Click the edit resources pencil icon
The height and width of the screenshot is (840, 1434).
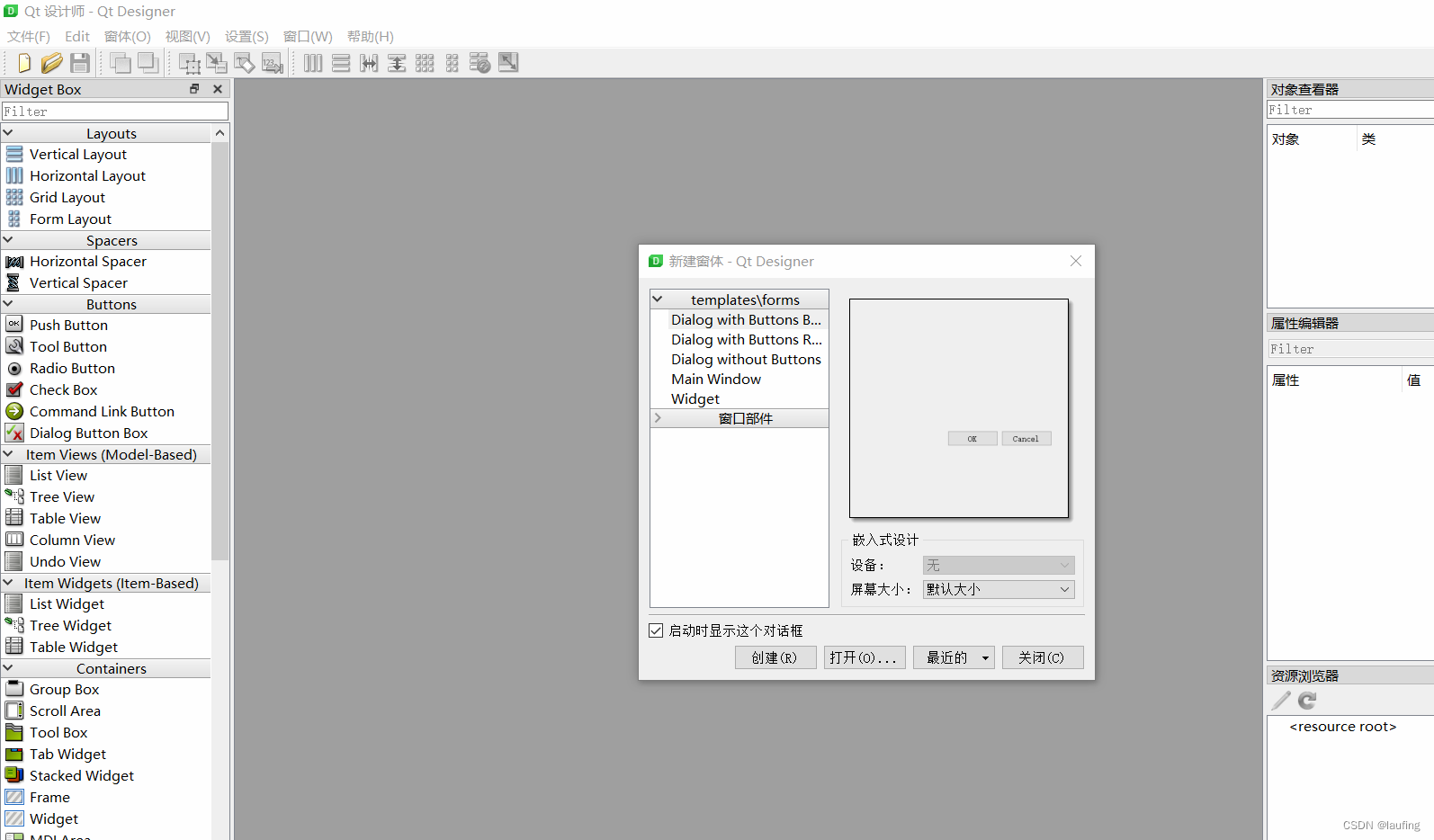click(1281, 701)
